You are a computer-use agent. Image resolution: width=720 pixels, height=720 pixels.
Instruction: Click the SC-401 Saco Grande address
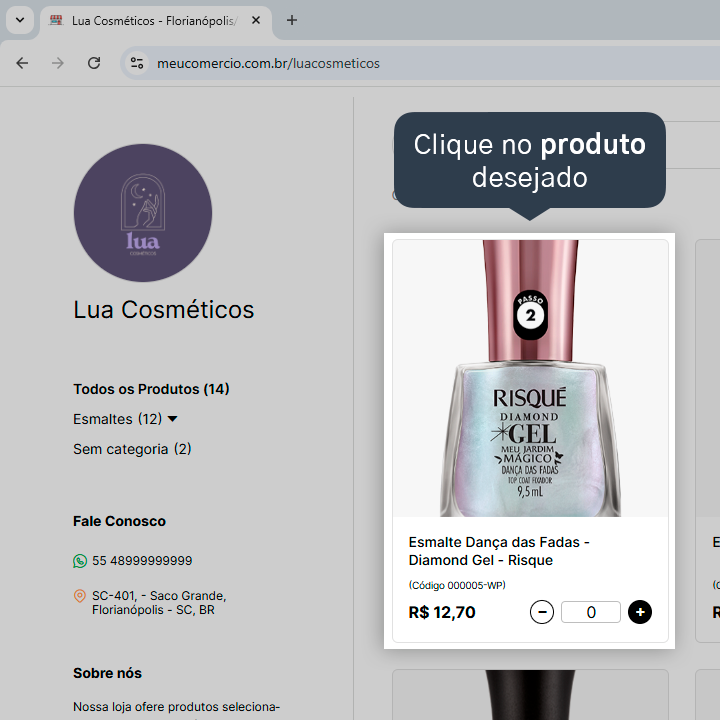[159, 602]
